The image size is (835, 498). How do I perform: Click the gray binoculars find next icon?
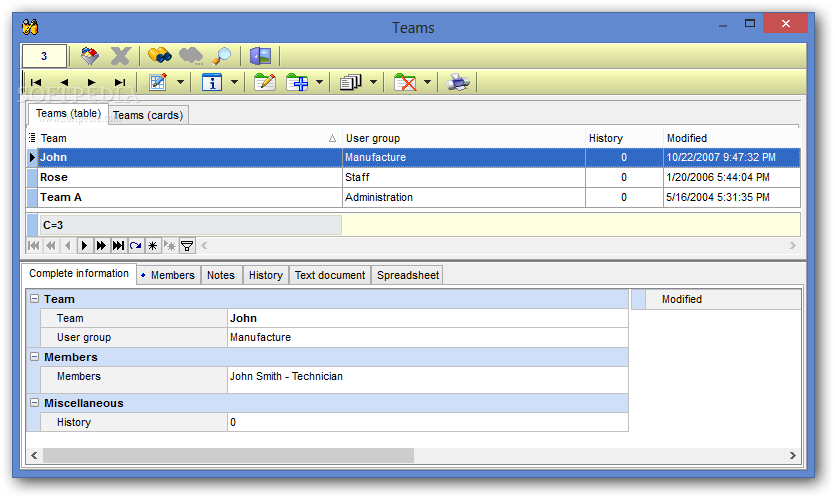191,55
